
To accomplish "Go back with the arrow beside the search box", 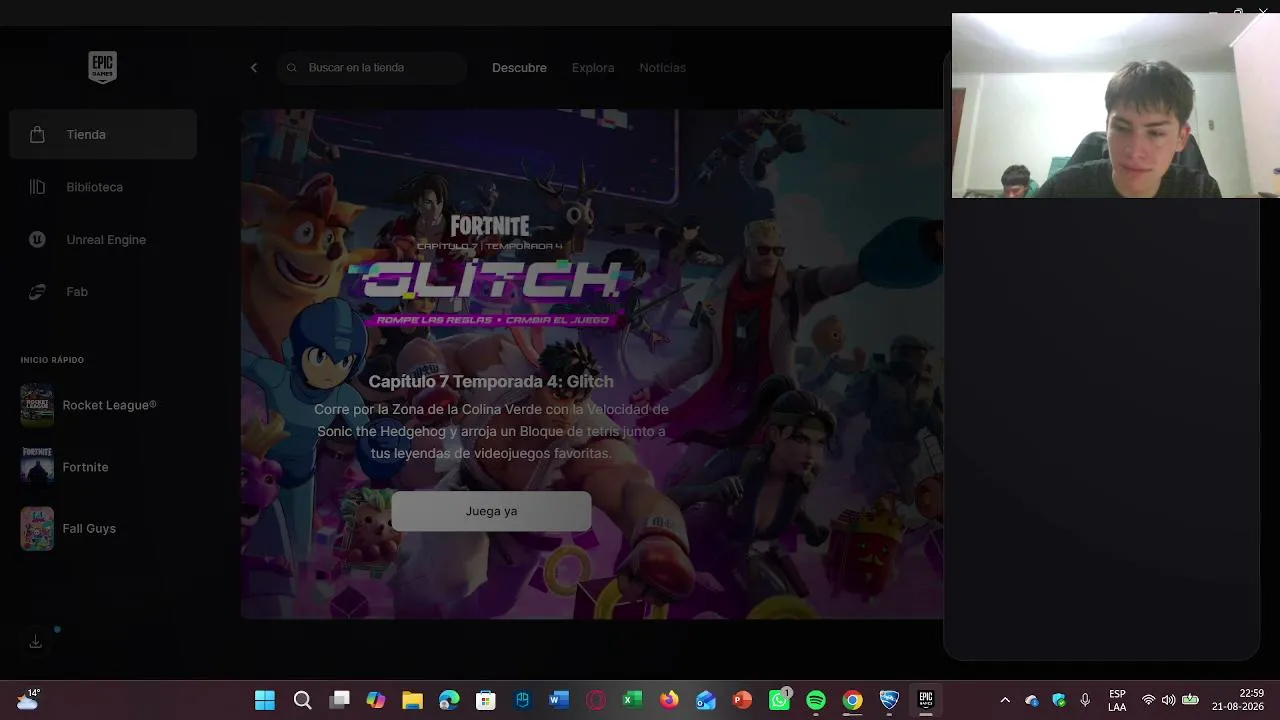I will (254, 68).
